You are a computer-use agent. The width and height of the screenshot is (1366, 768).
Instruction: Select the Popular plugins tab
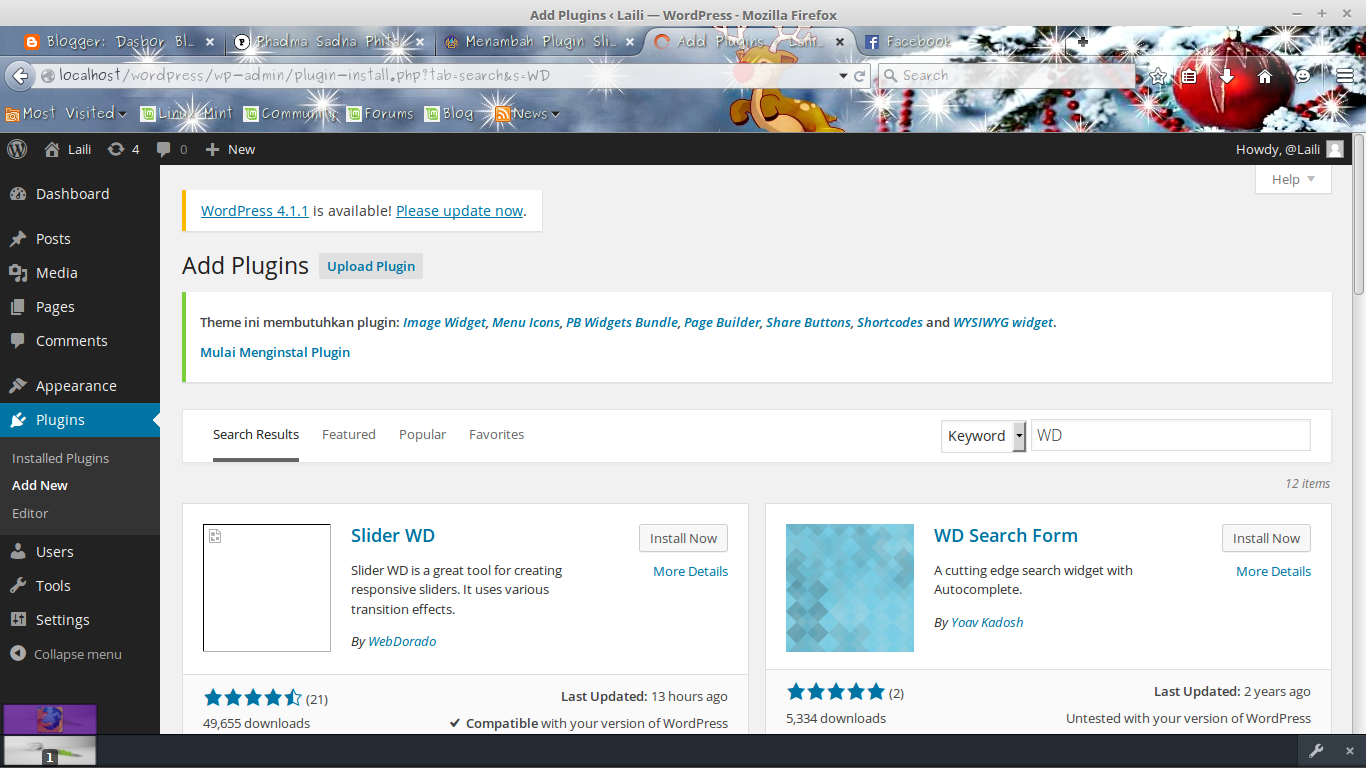[x=422, y=435]
